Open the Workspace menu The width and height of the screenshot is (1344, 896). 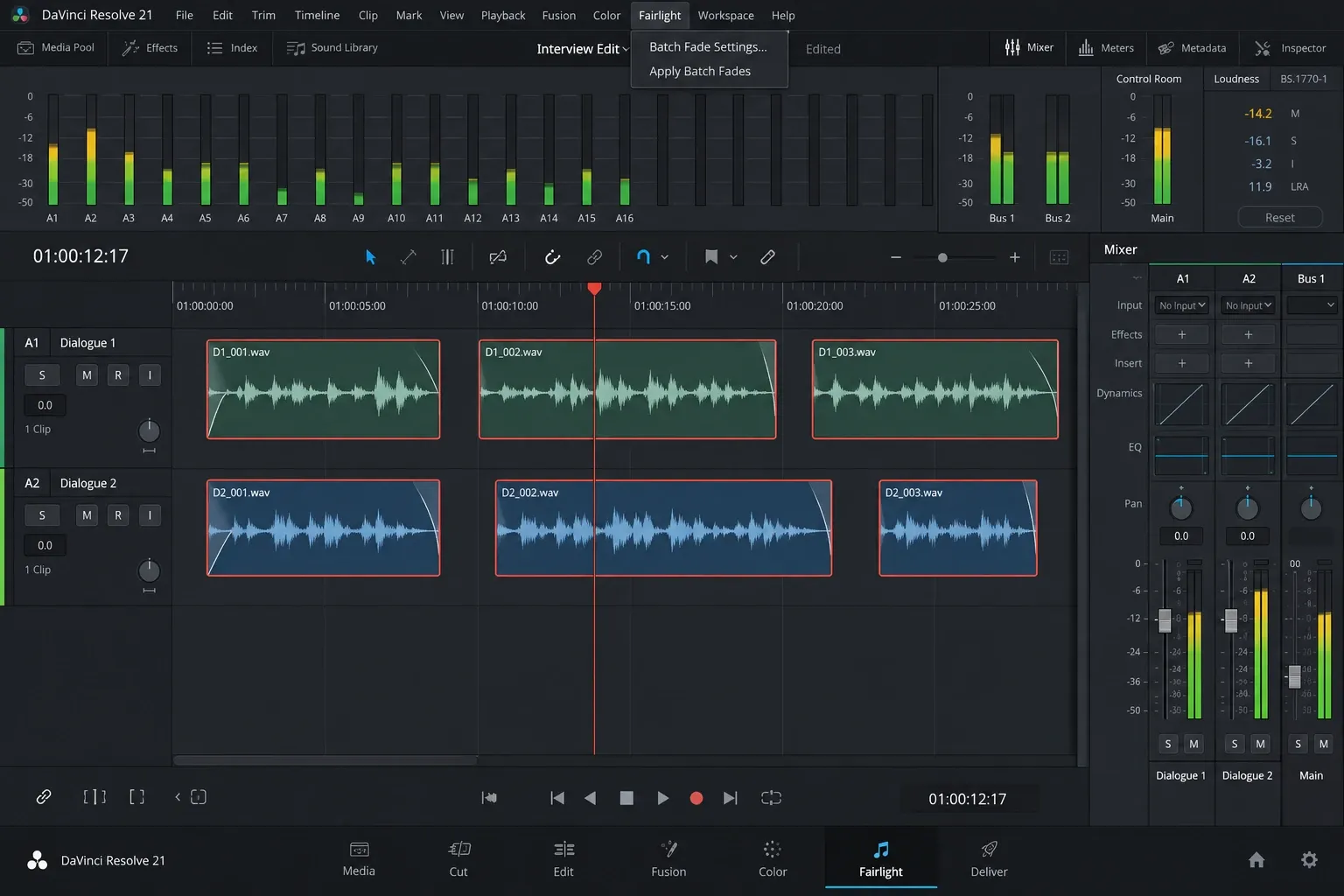(725, 15)
